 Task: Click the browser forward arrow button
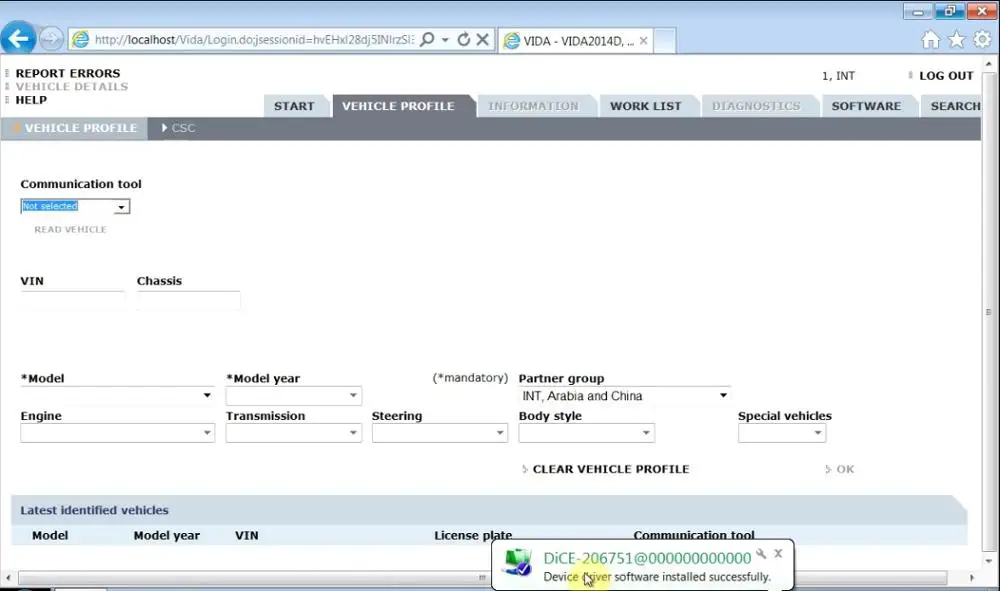pos(51,40)
